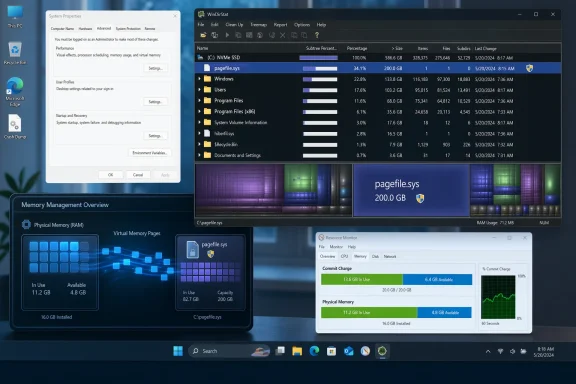Open Monitor menu in Resource Monitor
This screenshot has width=576, height=384.
tap(336, 247)
